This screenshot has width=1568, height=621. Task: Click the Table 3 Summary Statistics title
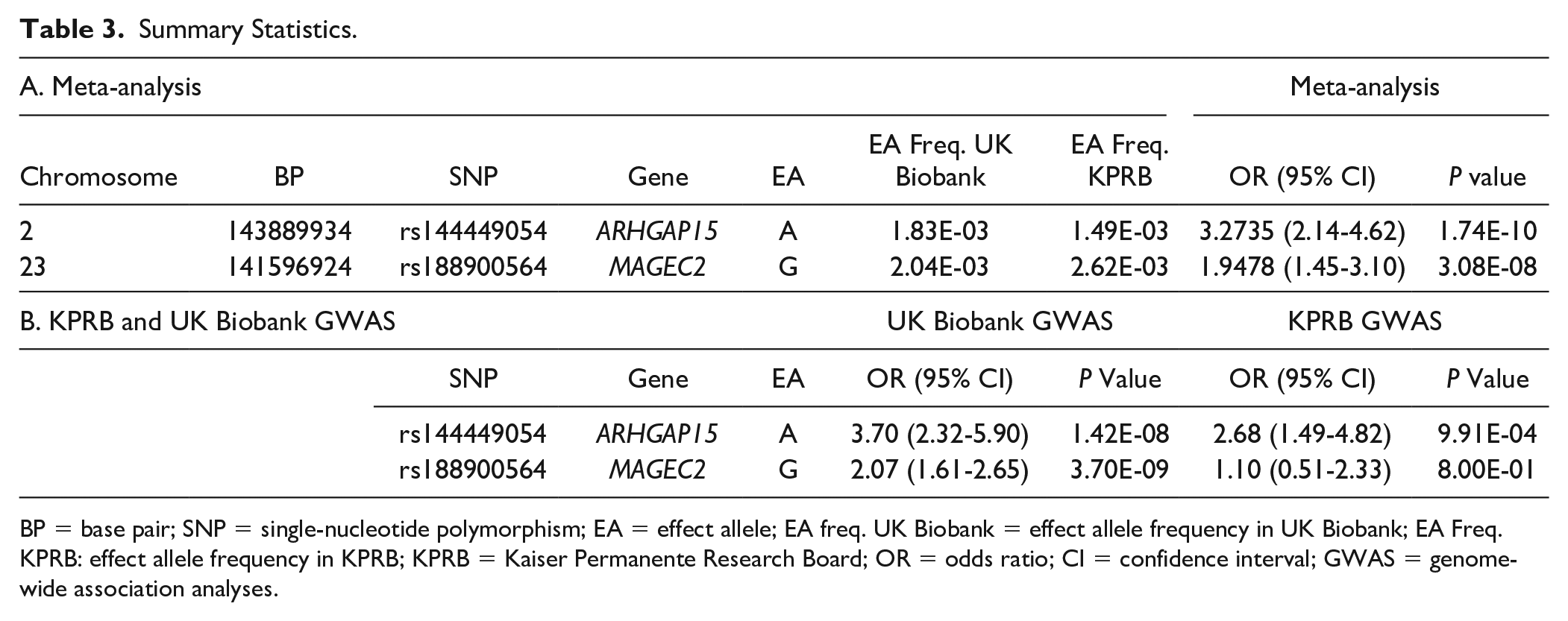click(189, 29)
